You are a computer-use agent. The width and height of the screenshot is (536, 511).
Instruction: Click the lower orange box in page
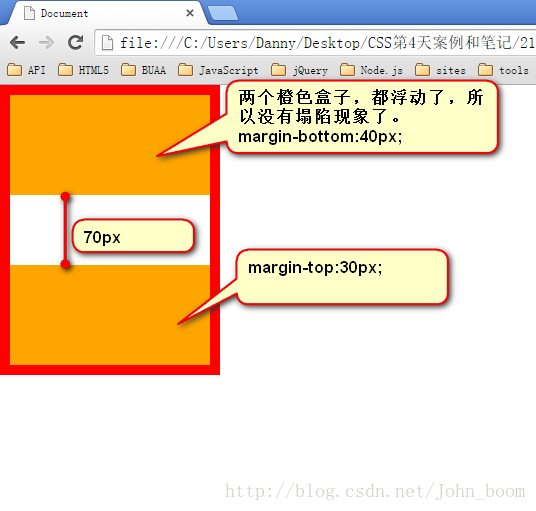[x=110, y=315]
